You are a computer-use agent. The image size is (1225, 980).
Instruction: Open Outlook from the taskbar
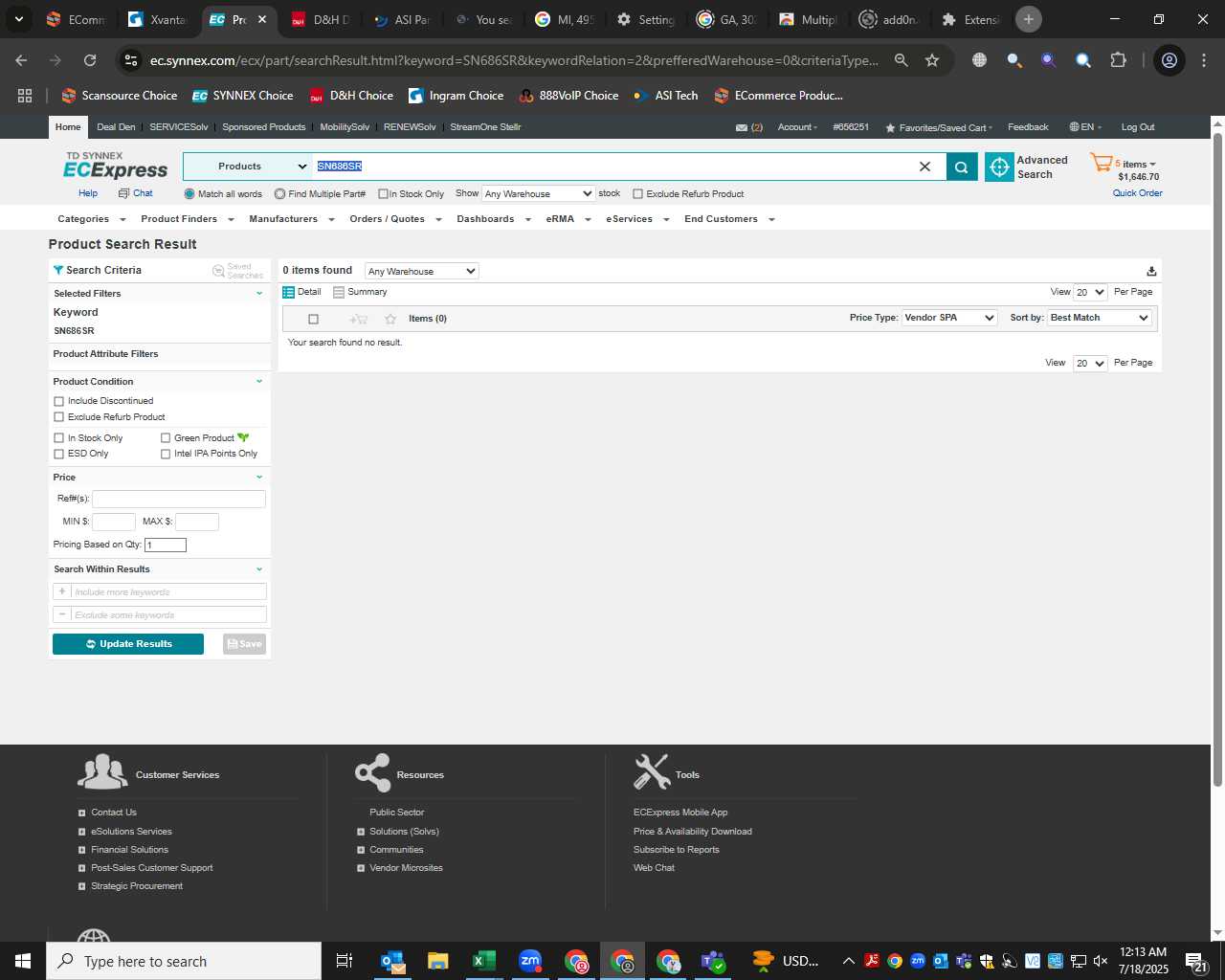[392, 961]
